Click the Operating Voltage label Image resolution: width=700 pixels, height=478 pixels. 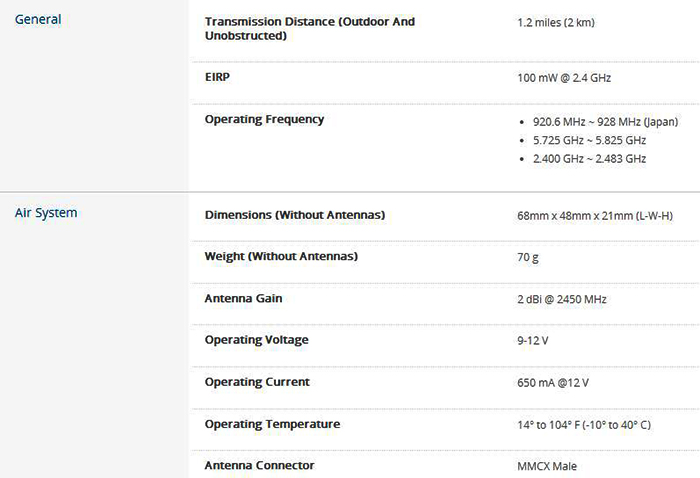[257, 340]
